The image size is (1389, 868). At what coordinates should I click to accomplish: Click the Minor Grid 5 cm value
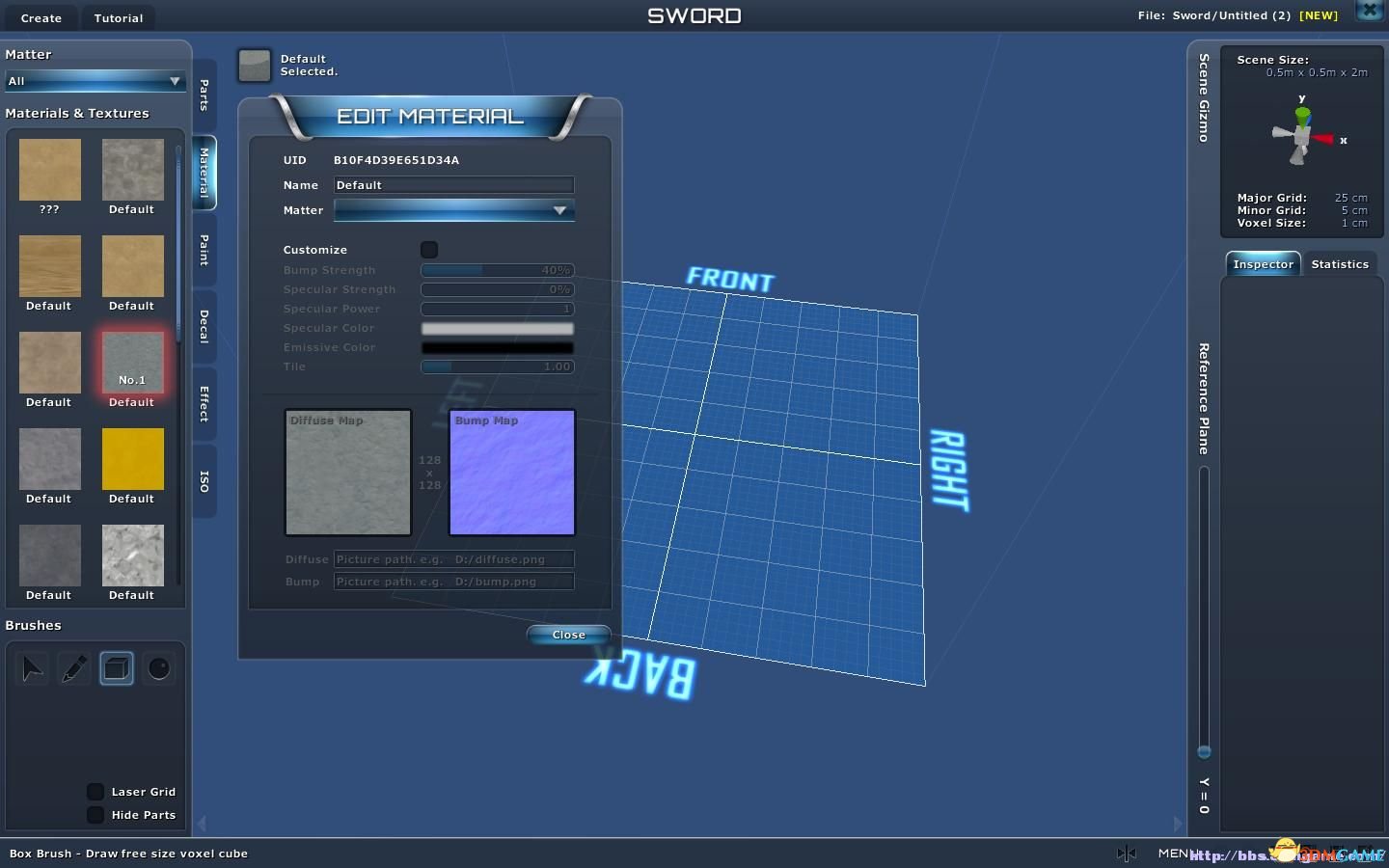pos(1354,210)
